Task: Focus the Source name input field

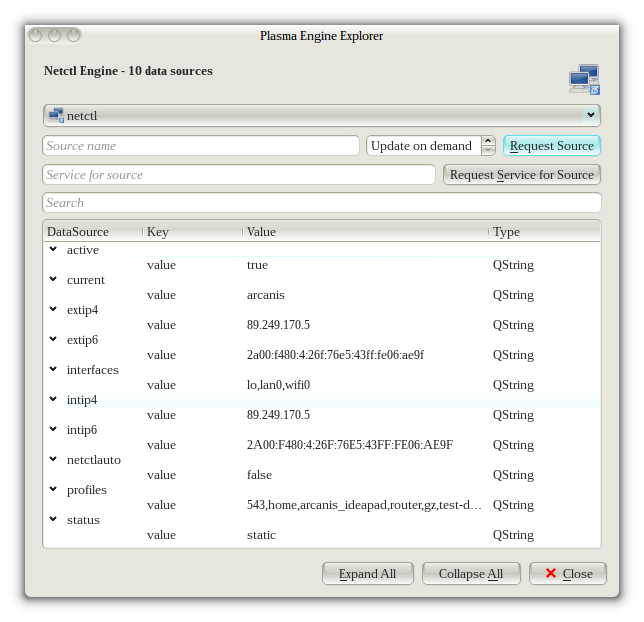Action: pyautogui.click(x=200, y=146)
